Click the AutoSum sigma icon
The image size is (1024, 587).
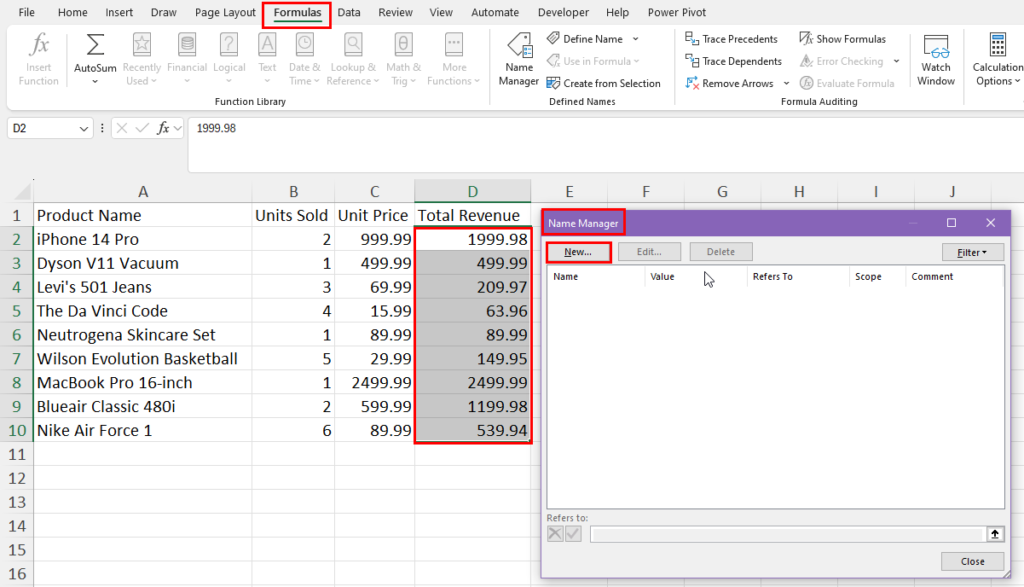pyautogui.click(x=95, y=45)
